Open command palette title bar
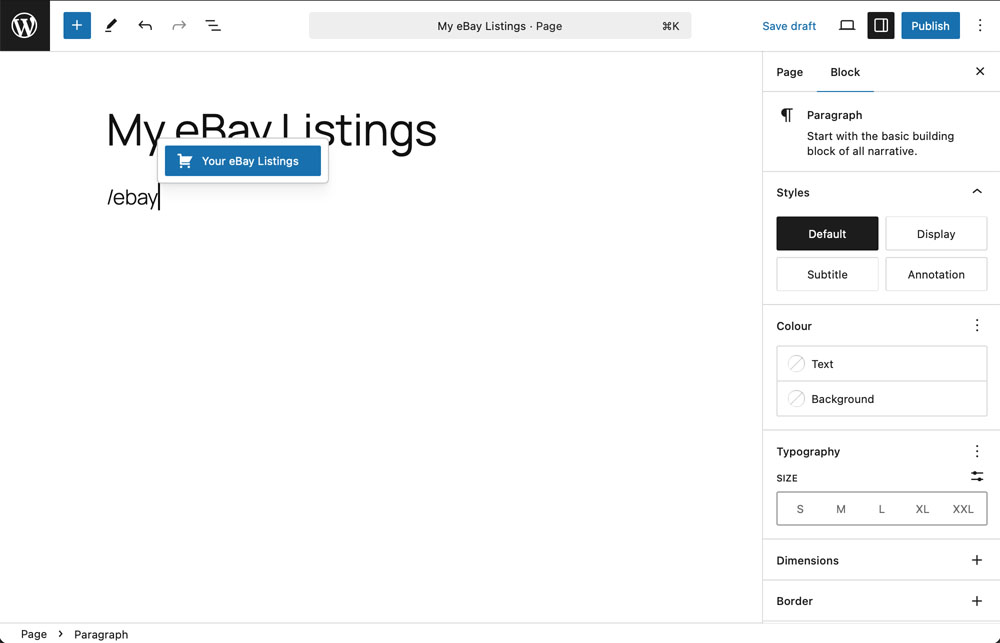 (x=500, y=26)
